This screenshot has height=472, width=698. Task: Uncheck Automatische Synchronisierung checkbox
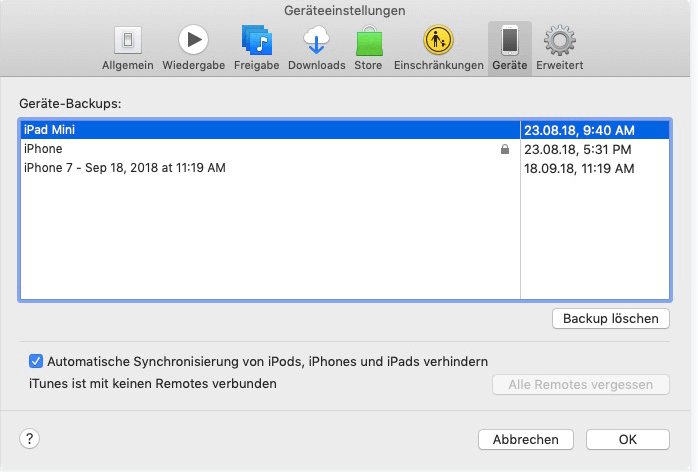[36, 361]
